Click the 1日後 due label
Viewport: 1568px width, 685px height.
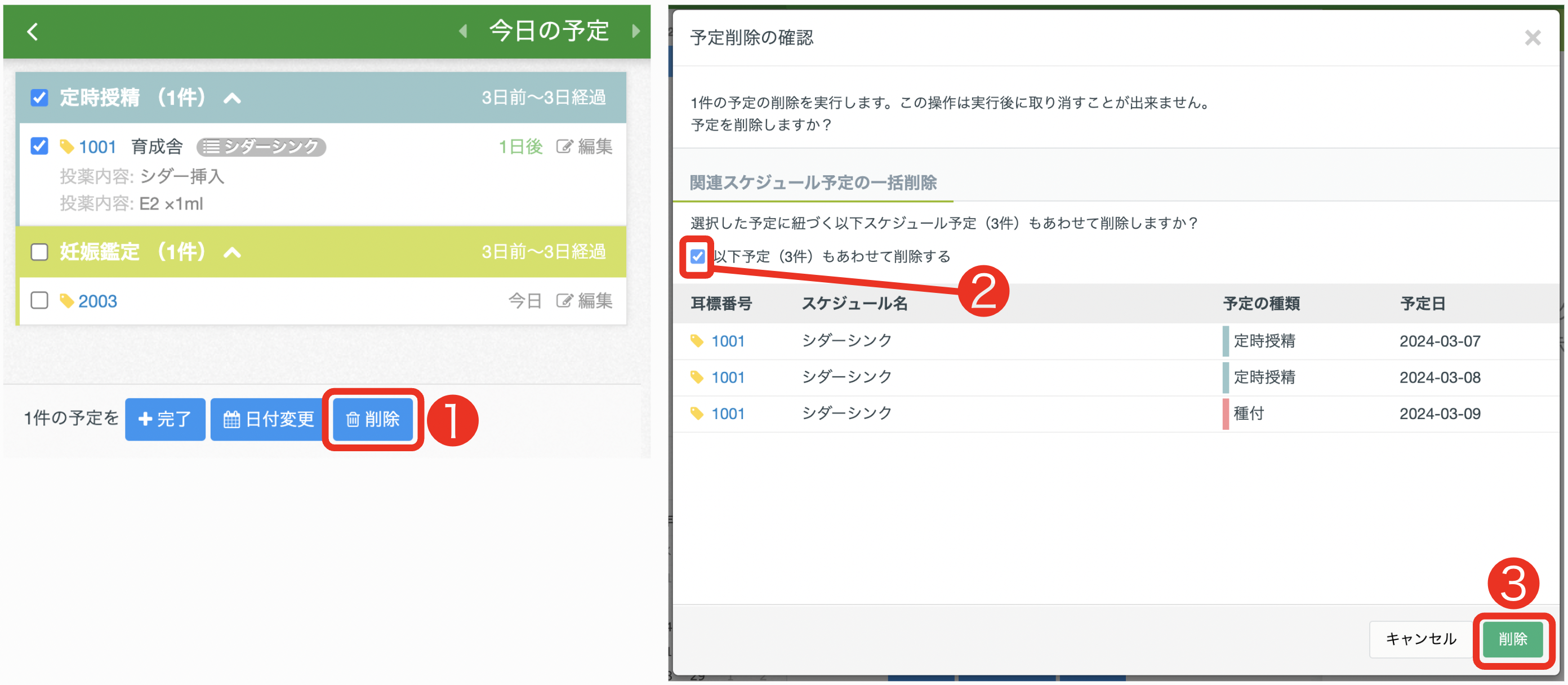[520, 146]
